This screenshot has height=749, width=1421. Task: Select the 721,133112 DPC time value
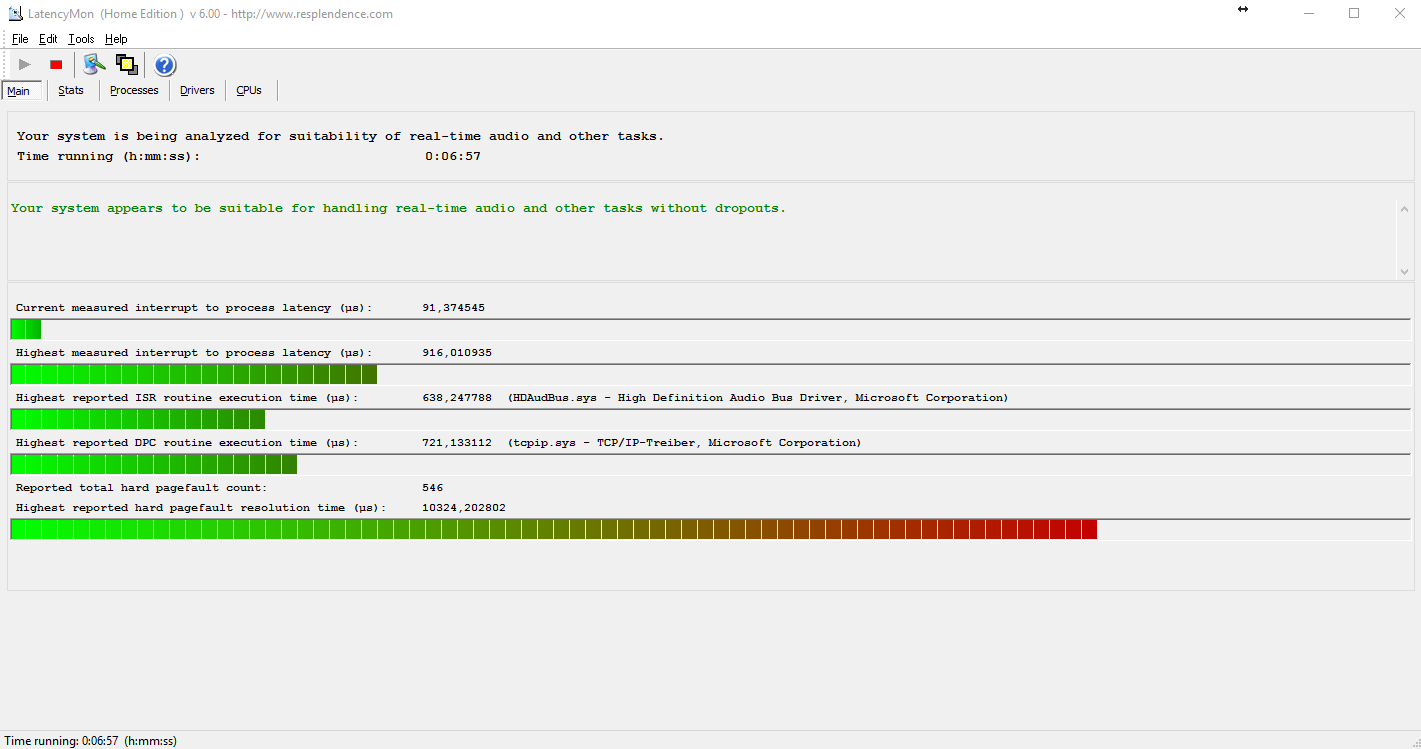[457, 443]
